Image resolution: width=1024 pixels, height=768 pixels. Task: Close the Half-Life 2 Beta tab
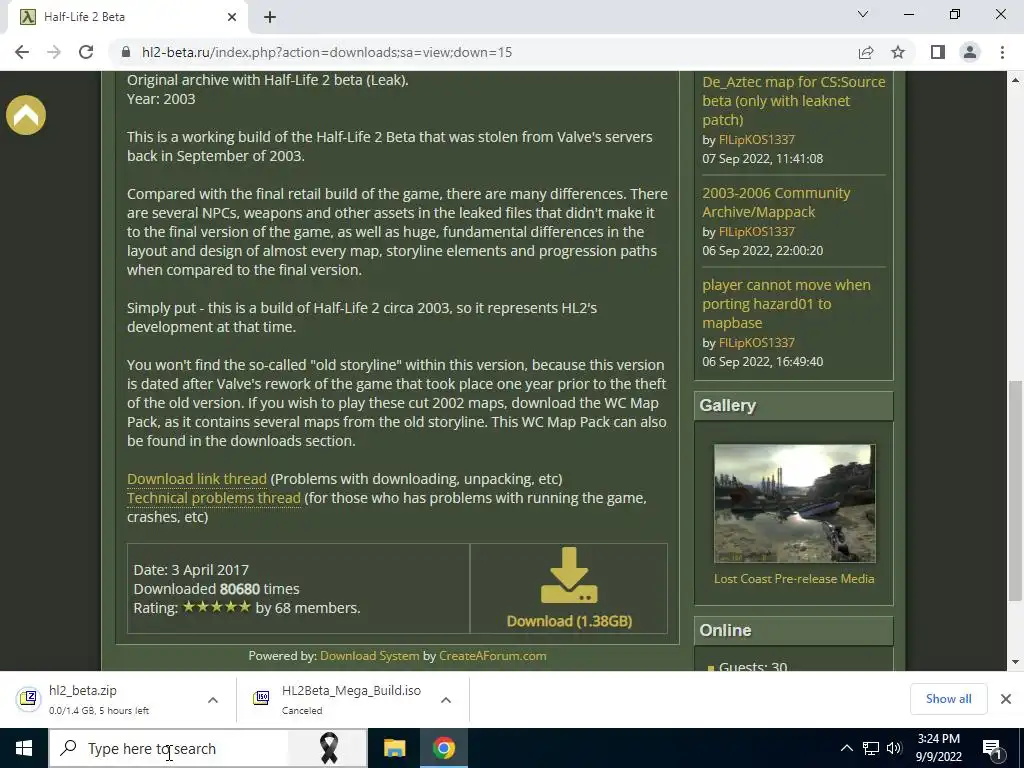[232, 17]
